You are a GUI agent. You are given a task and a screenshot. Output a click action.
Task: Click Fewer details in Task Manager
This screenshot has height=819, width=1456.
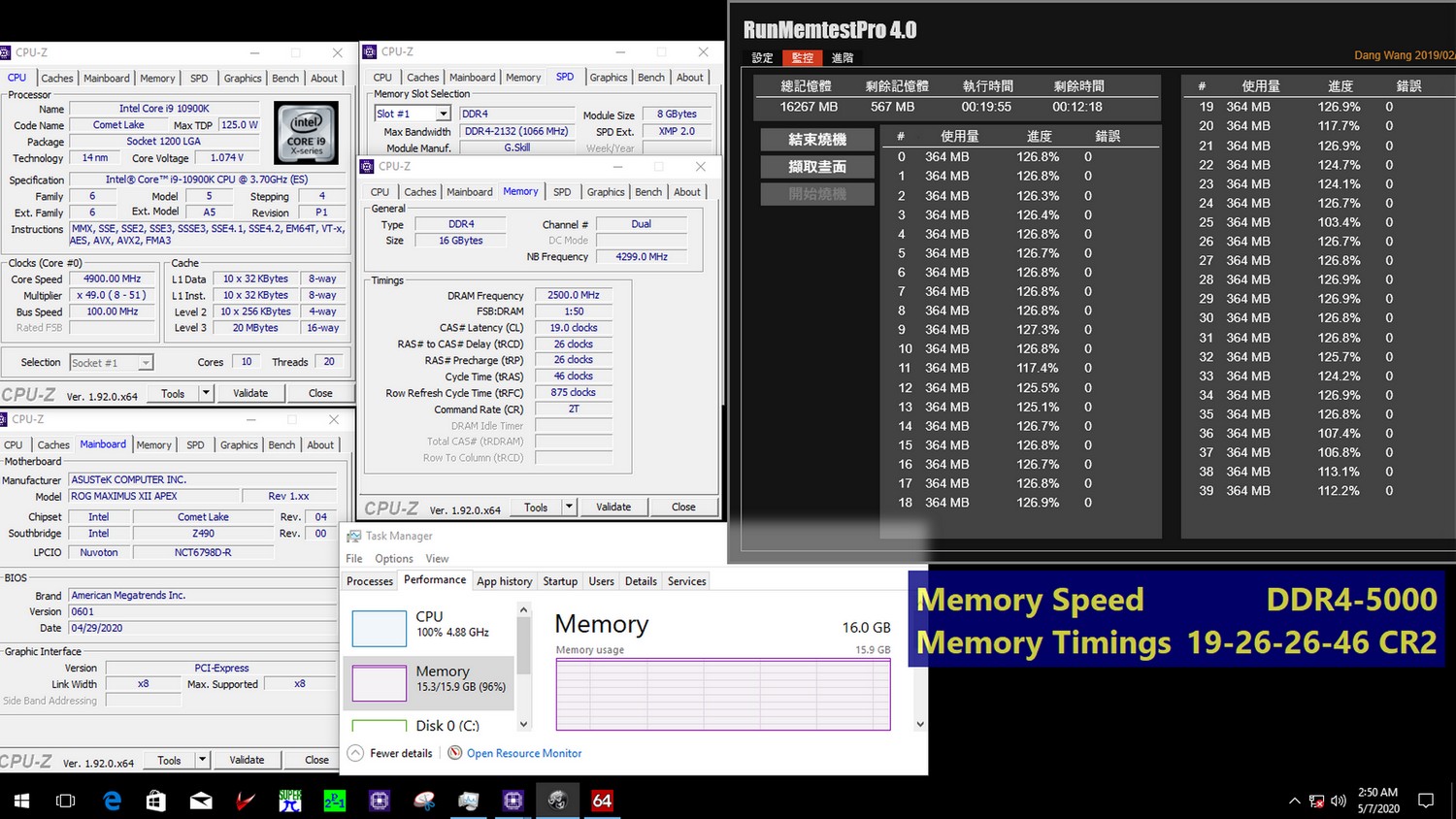coord(401,753)
